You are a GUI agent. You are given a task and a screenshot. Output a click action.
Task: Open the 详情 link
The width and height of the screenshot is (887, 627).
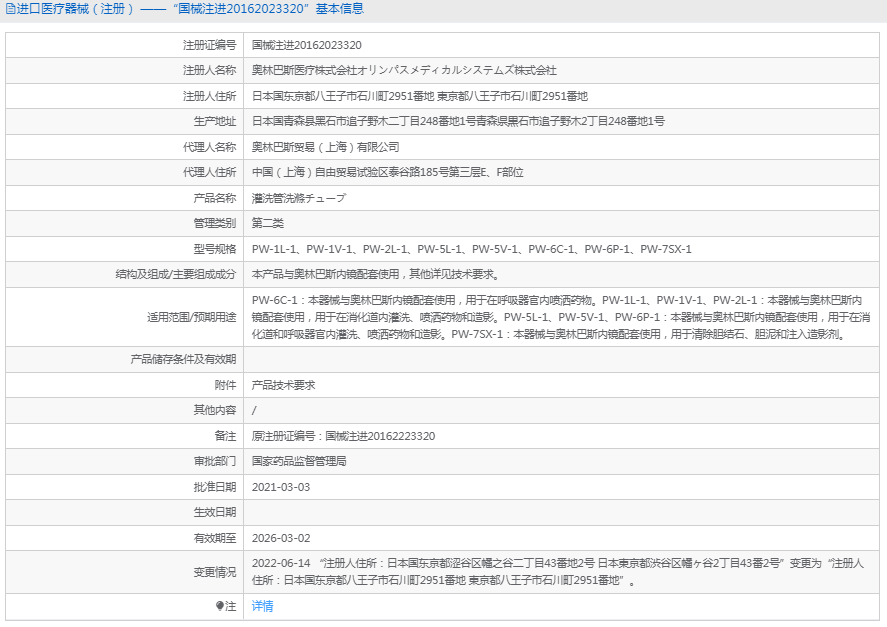(x=262, y=606)
